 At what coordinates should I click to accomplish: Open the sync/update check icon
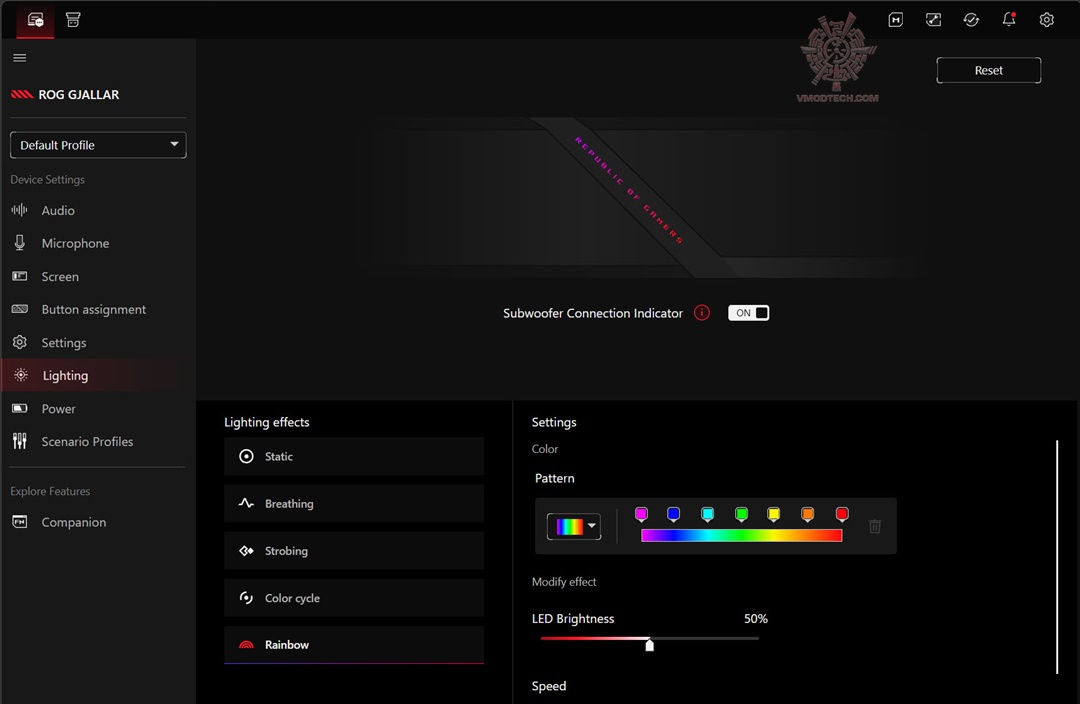coord(971,20)
